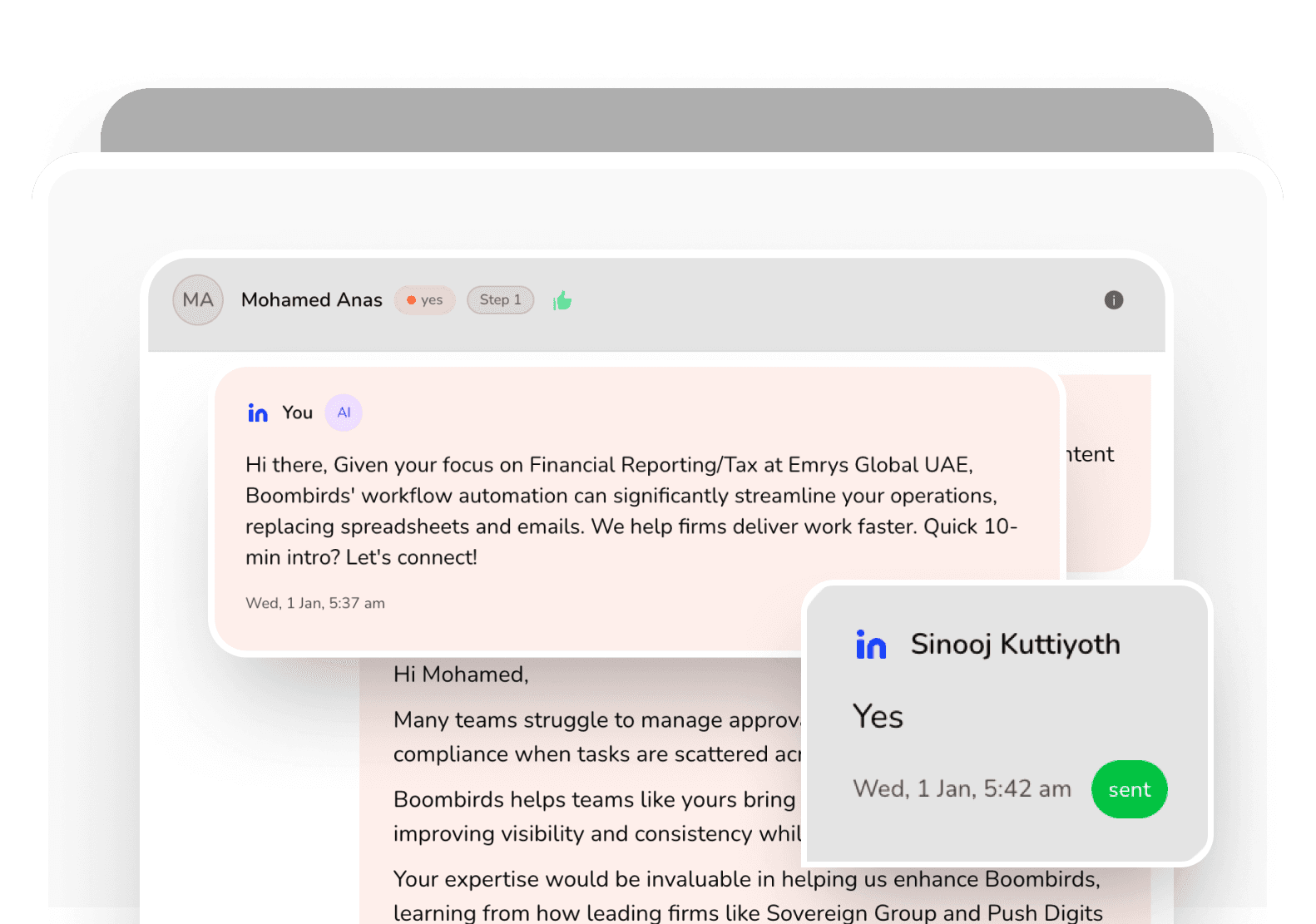Click the 'Hi Mohamed,' greeting line
Image resolution: width=1316 pixels, height=924 pixels.
click(x=461, y=674)
